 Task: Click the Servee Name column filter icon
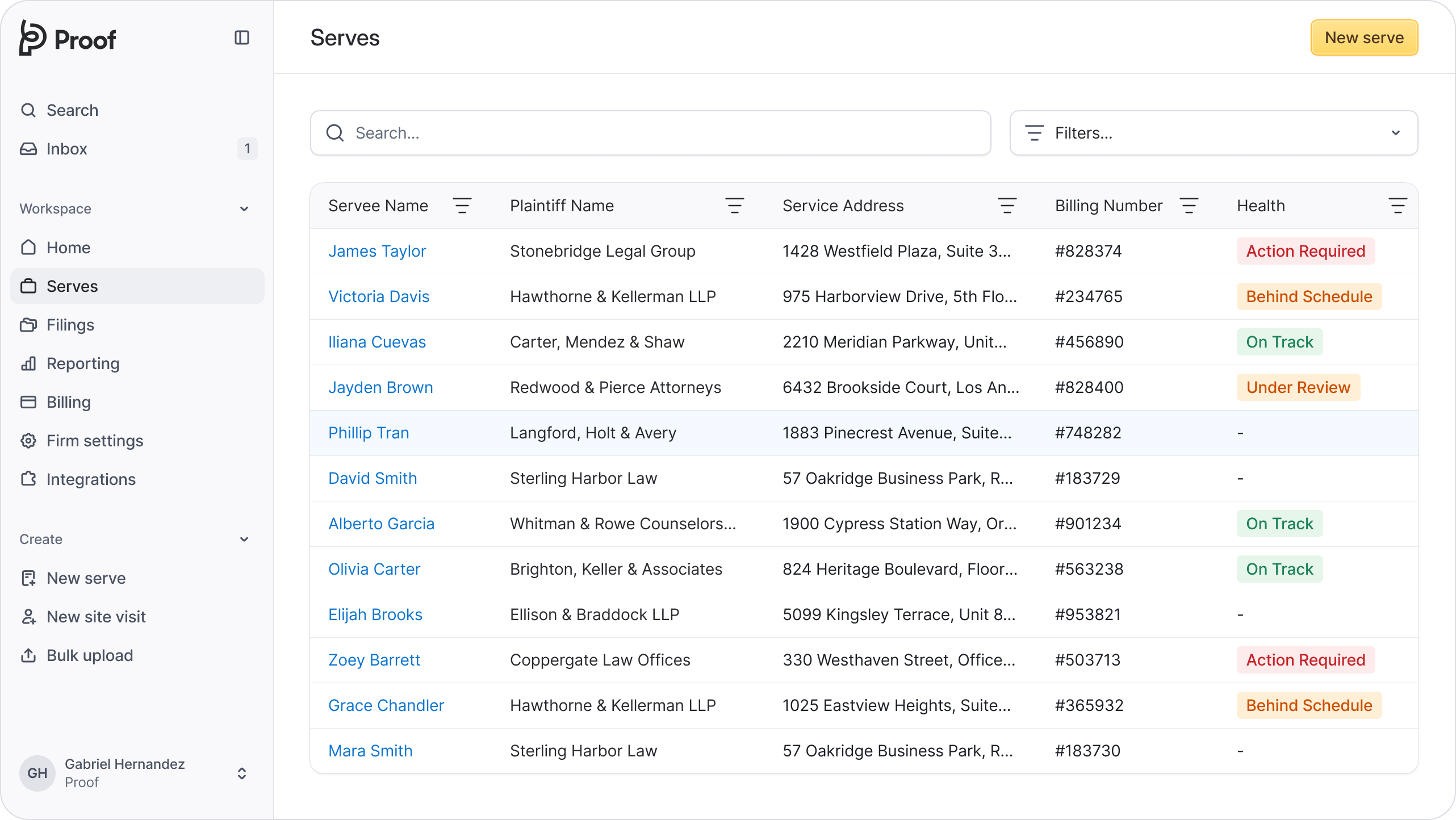click(x=462, y=206)
